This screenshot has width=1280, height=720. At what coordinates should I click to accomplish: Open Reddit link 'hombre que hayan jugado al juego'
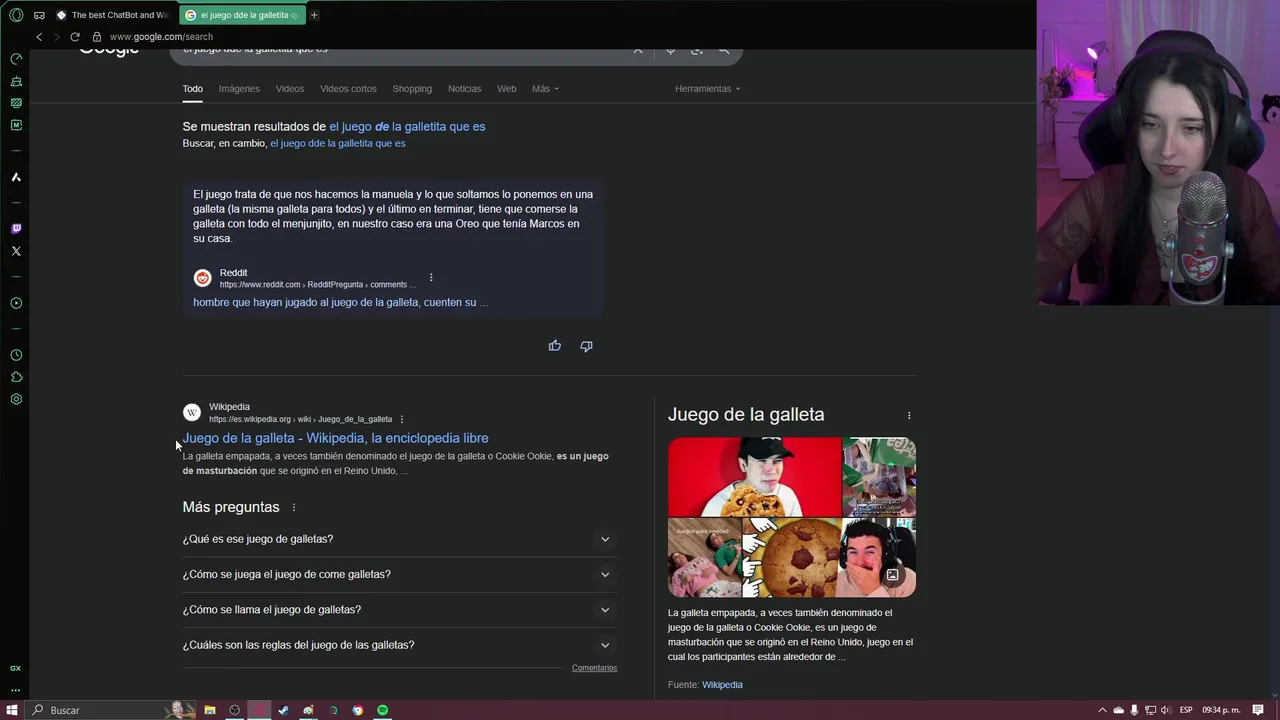340,302
